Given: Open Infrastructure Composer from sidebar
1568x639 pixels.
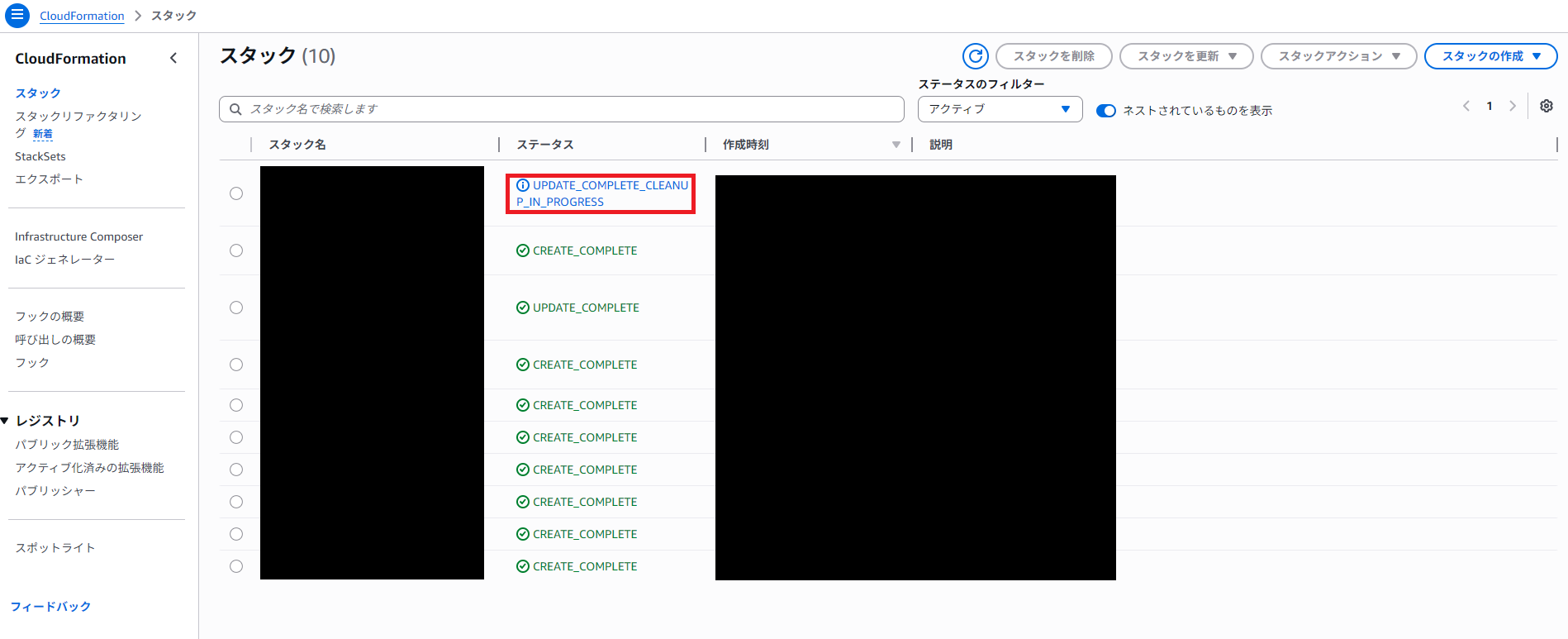Looking at the screenshot, I should pos(78,236).
